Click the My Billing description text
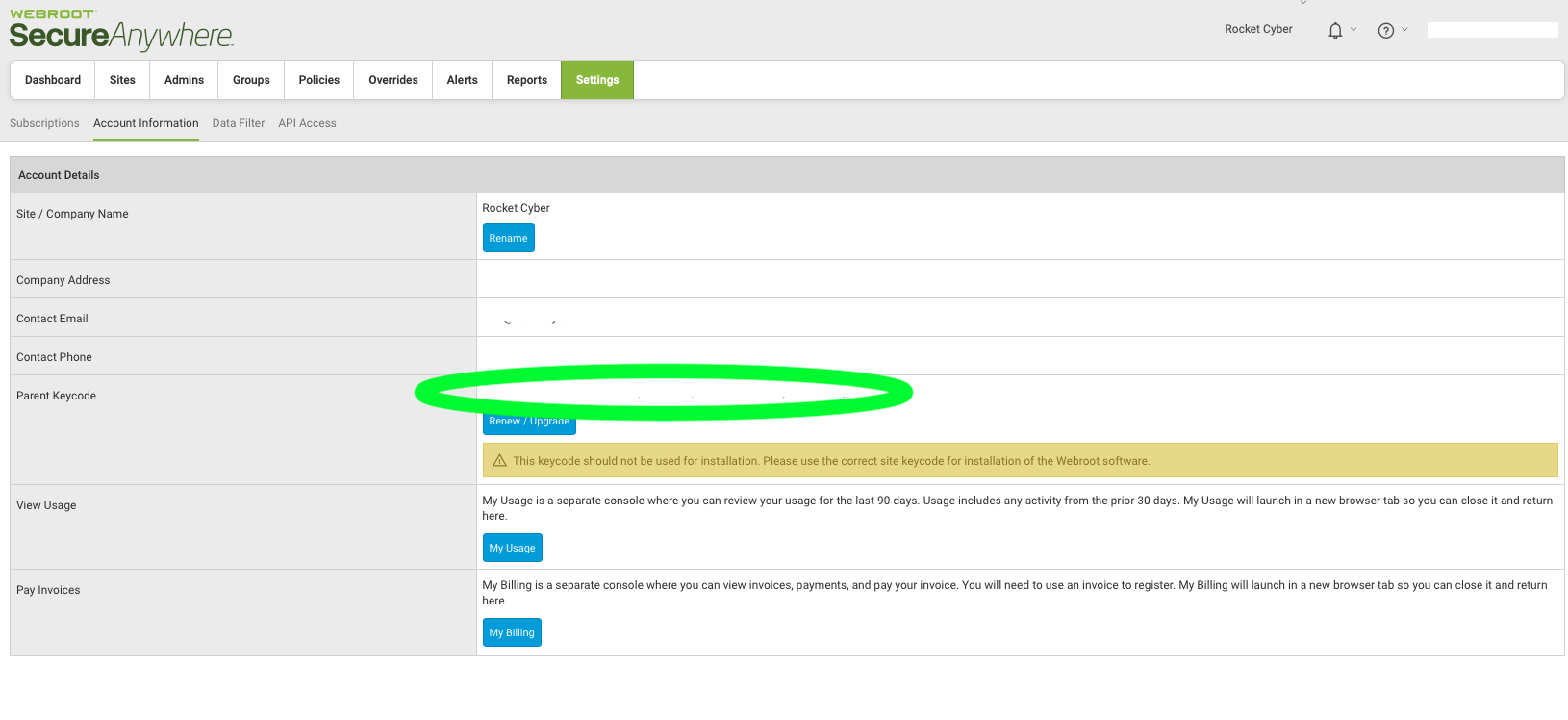This screenshot has height=720, width=1568. pyautogui.click(x=1015, y=593)
